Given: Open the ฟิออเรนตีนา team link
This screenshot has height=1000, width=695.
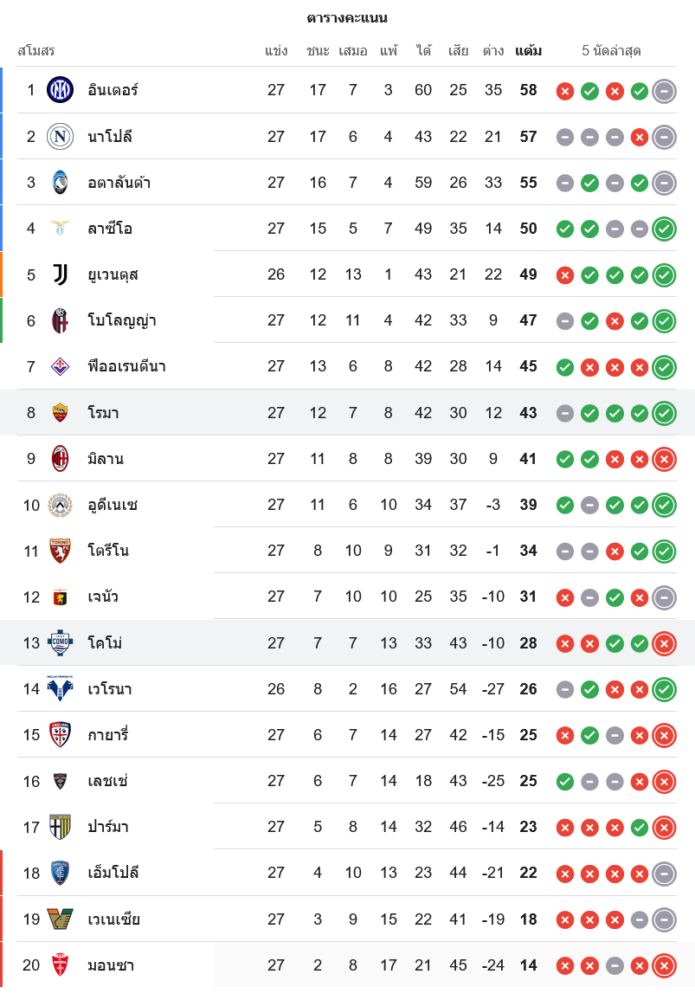Looking at the screenshot, I should pos(126,367).
